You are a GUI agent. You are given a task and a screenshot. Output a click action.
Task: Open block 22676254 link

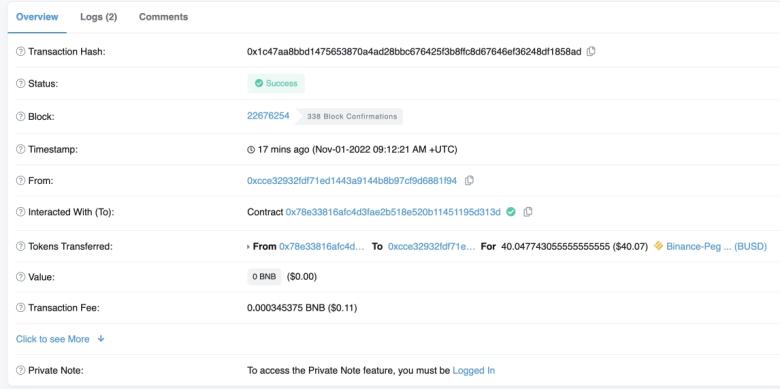click(268, 116)
